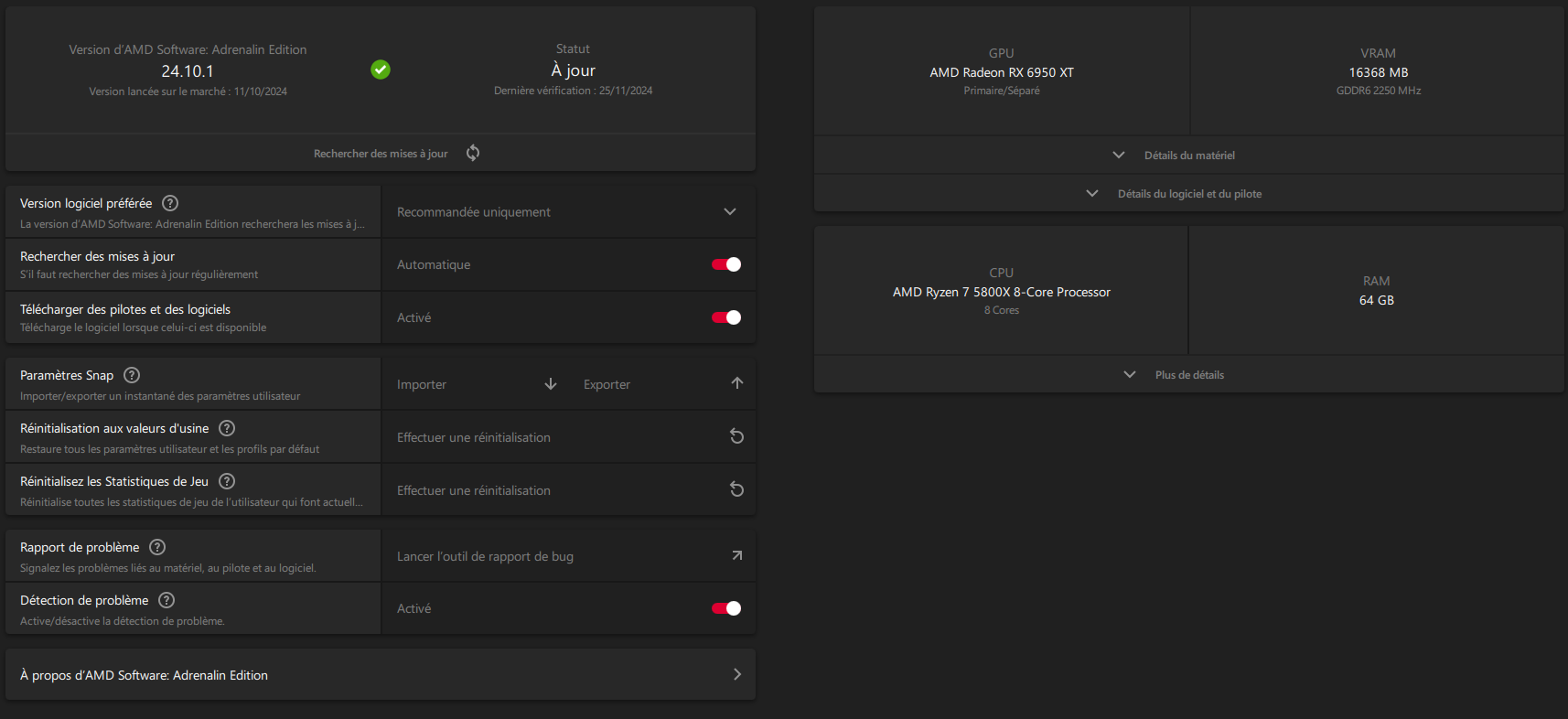This screenshot has width=1568, height=719.
Task: Click the help icon next to Rapport de problème
Action: pos(157,547)
